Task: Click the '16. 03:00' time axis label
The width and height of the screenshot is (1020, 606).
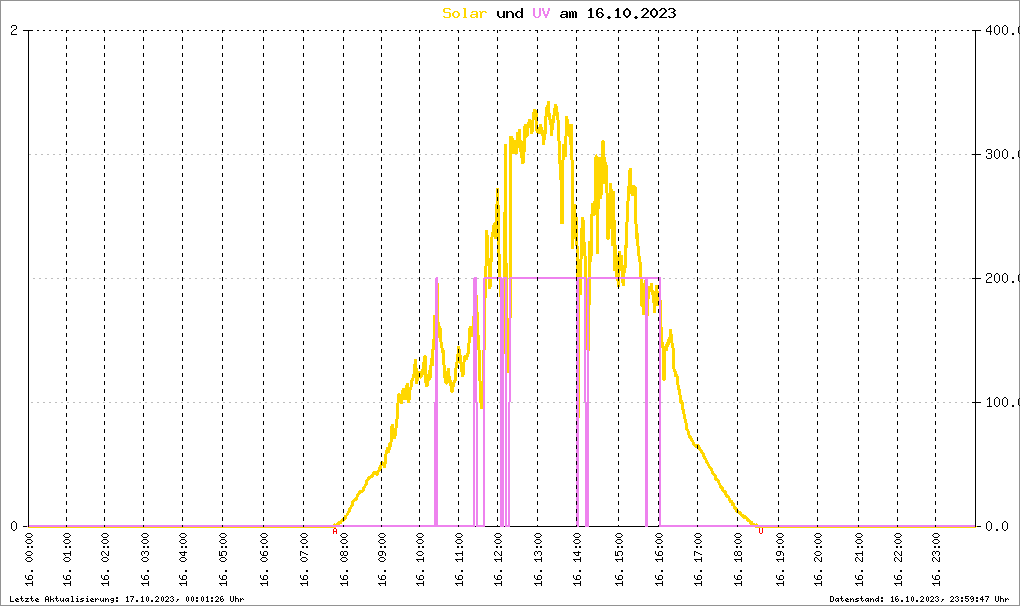Action: (144, 560)
